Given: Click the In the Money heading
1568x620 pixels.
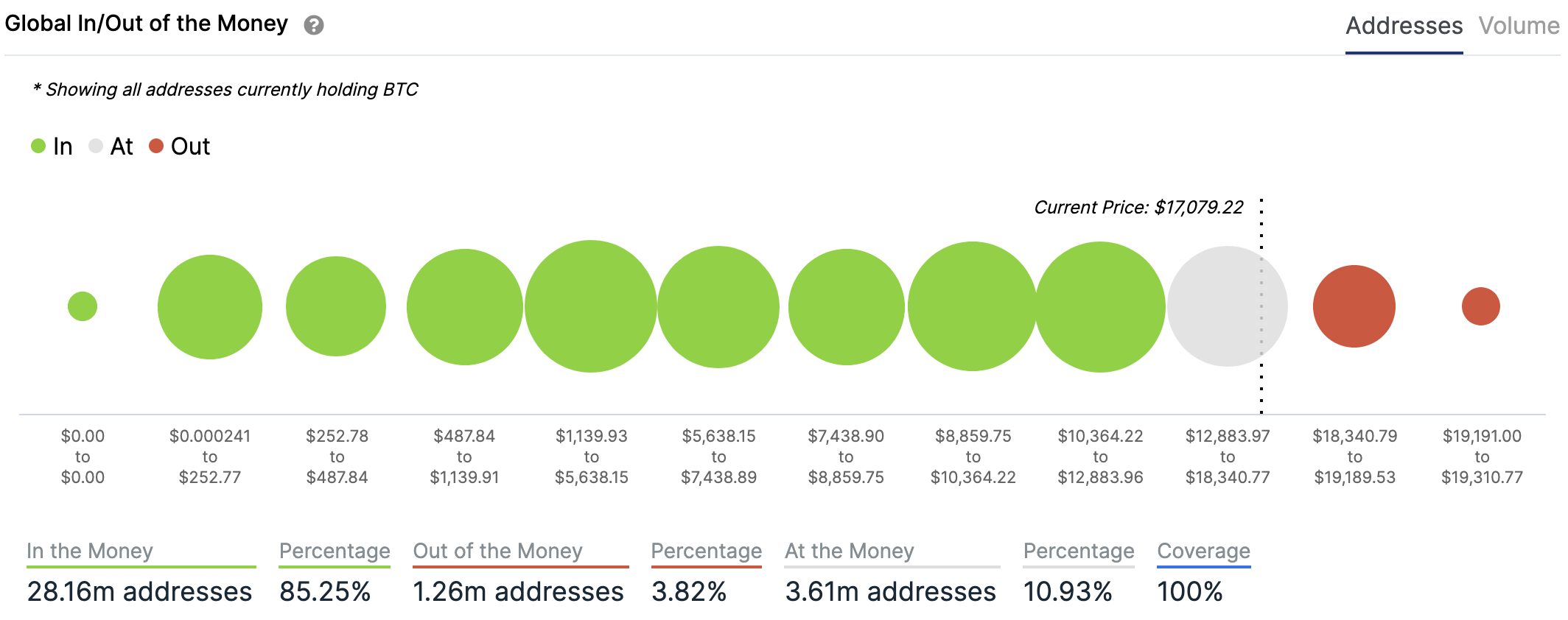Looking at the screenshot, I should click(x=90, y=551).
